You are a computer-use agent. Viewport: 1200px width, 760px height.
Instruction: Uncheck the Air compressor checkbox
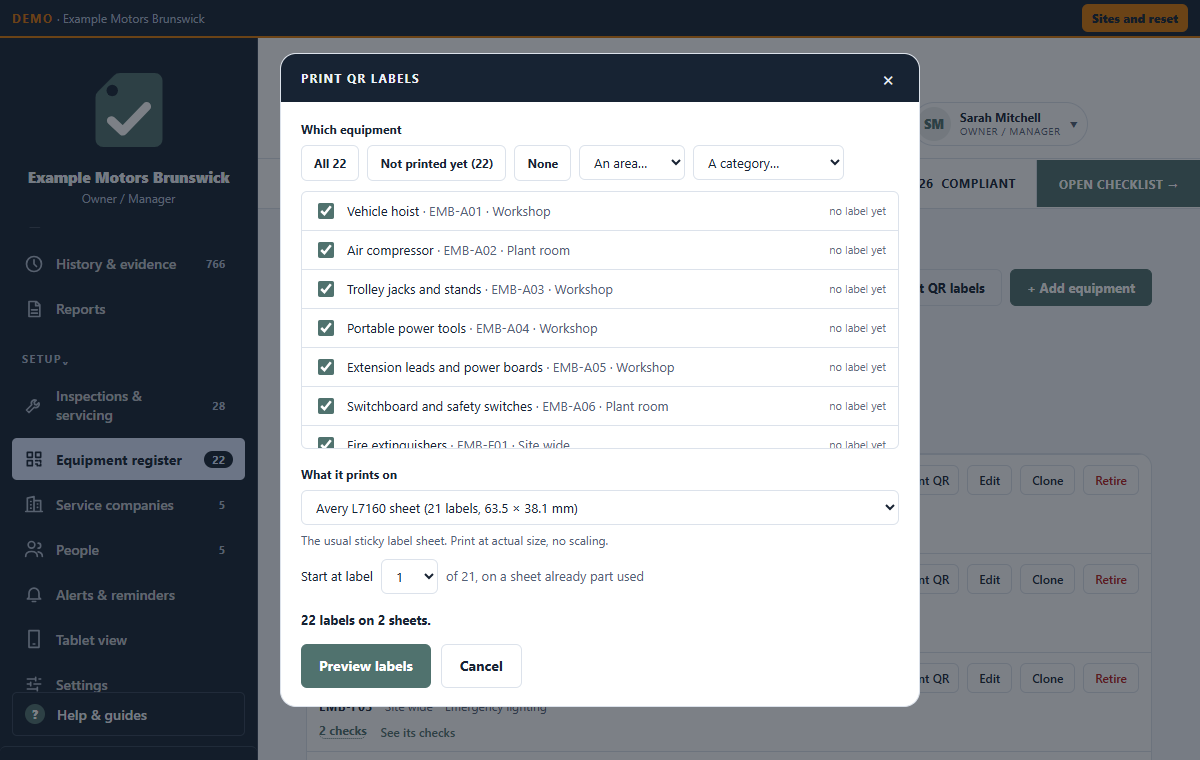point(326,250)
